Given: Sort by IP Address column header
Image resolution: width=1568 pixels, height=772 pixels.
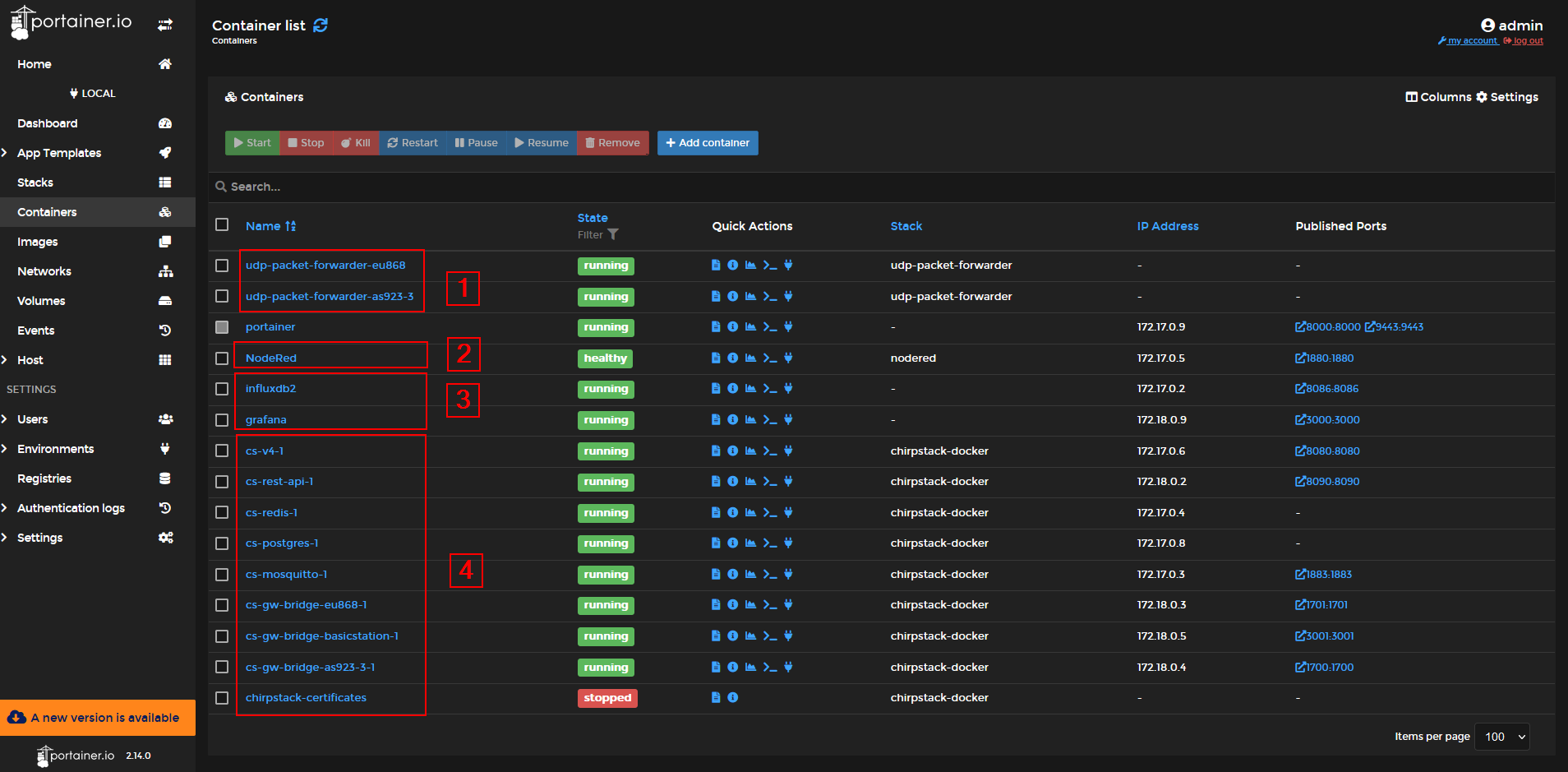Looking at the screenshot, I should click(1168, 226).
